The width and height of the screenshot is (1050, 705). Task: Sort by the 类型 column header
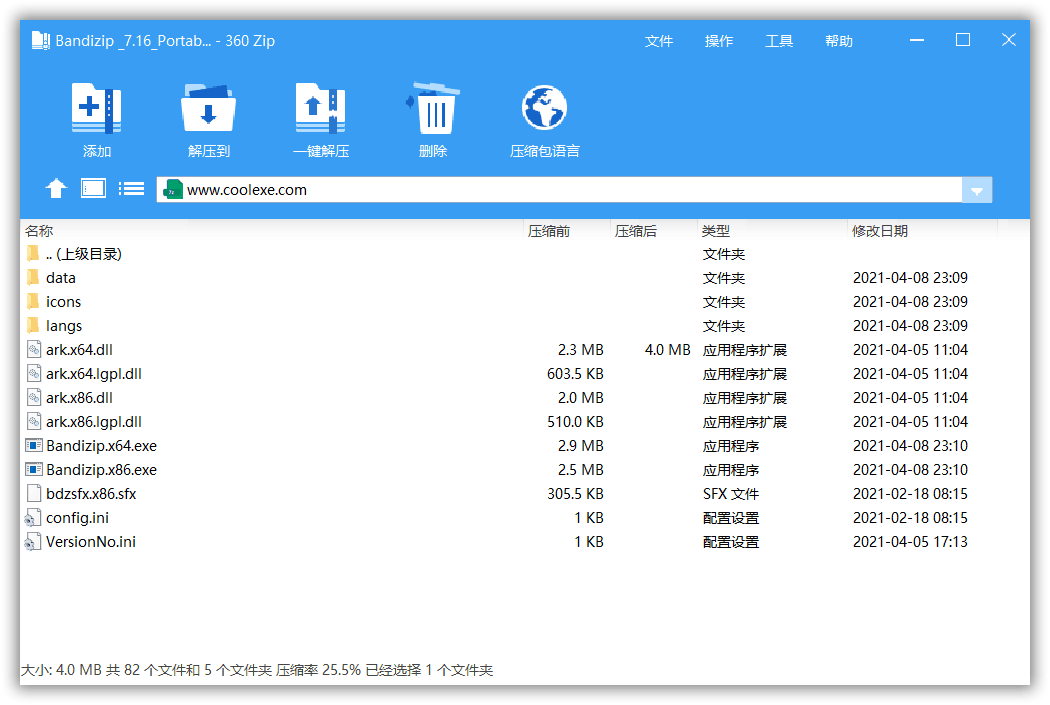point(715,231)
